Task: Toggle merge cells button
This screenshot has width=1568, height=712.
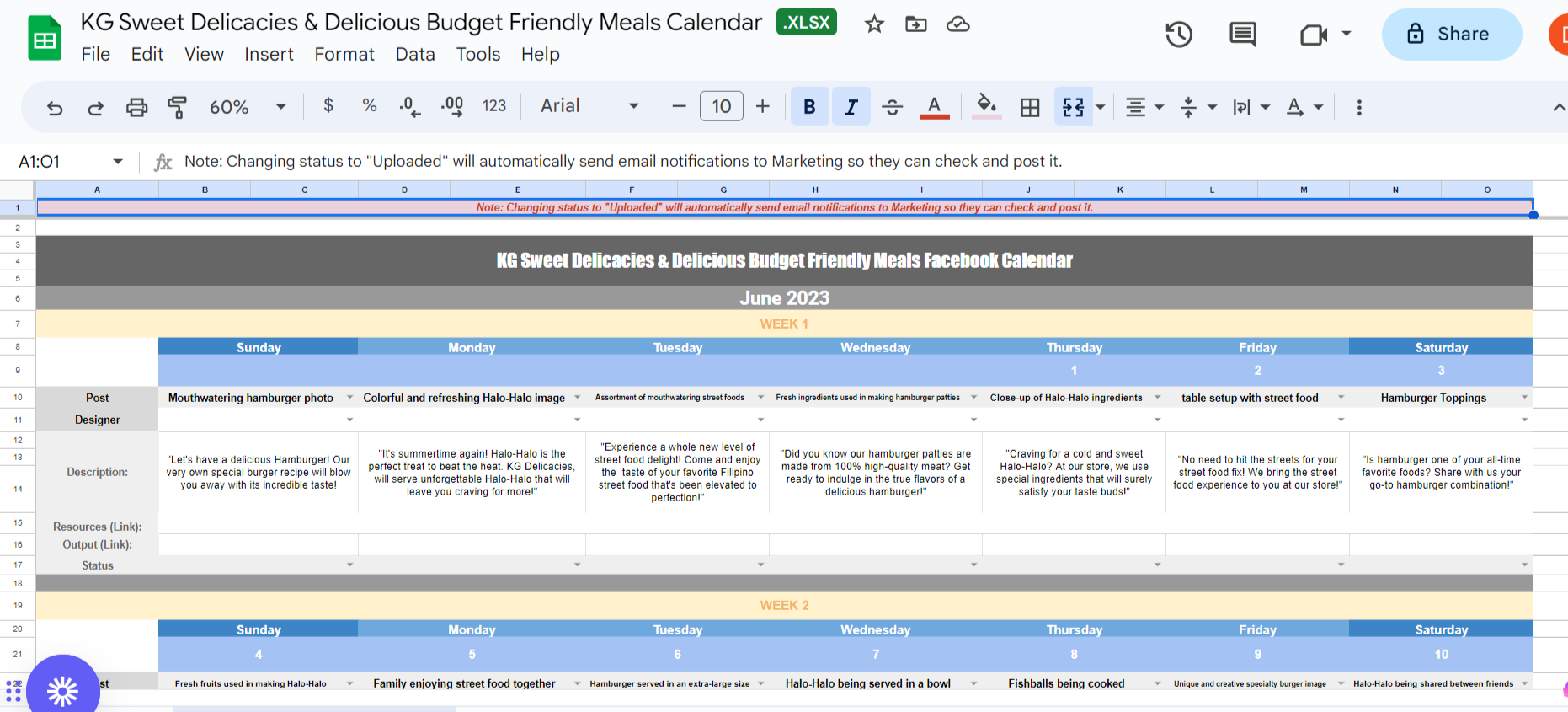Action: 1074,107
